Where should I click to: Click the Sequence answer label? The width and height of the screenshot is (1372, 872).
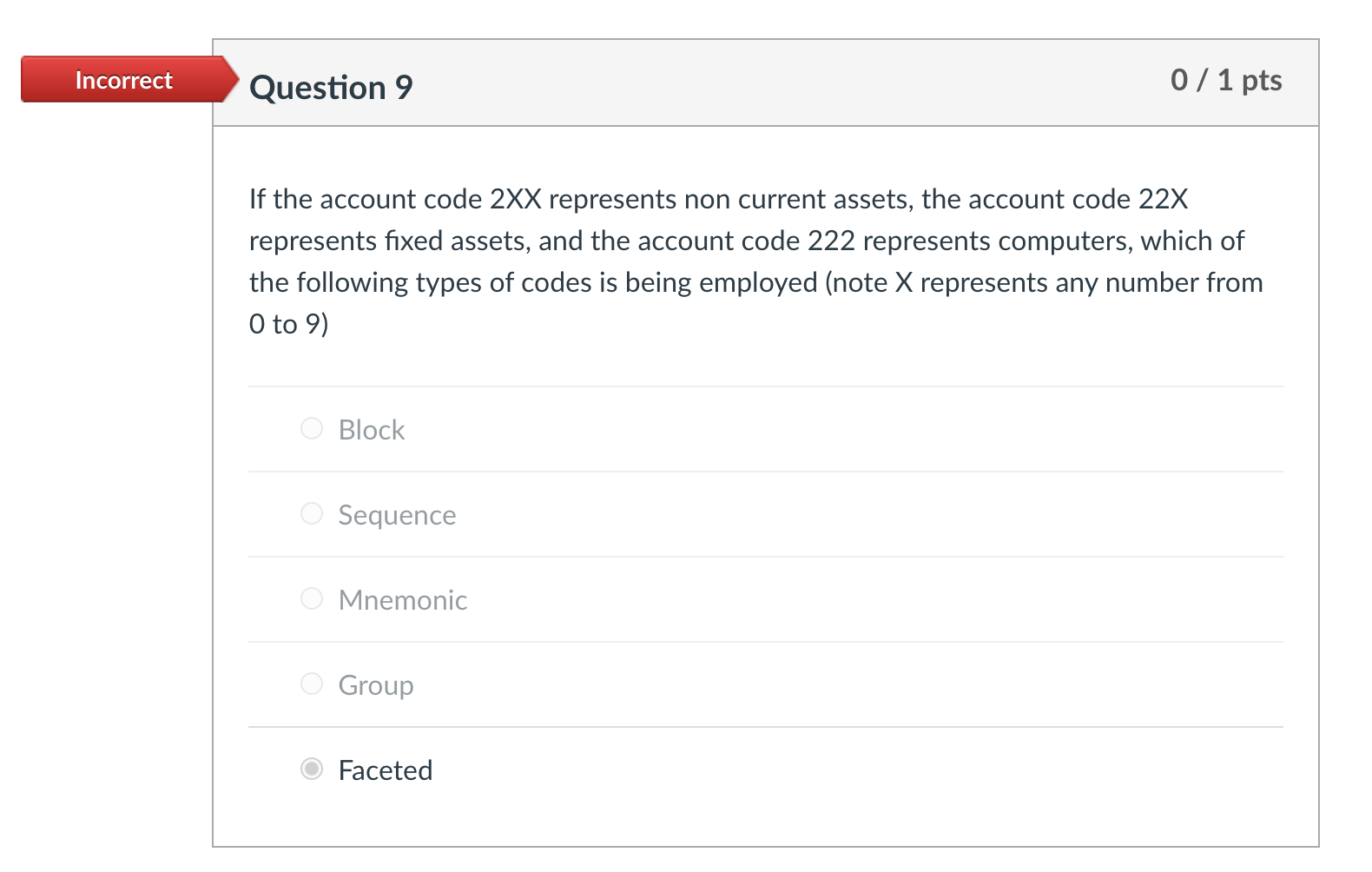click(398, 514)
